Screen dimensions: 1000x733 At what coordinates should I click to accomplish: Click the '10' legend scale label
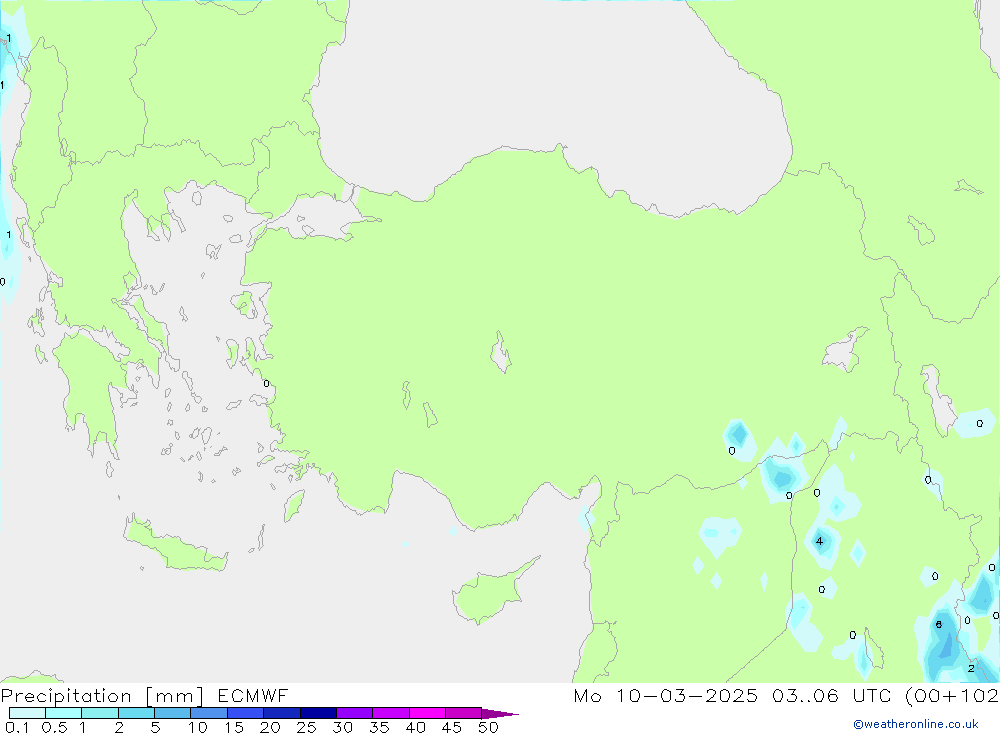point(198,727)
